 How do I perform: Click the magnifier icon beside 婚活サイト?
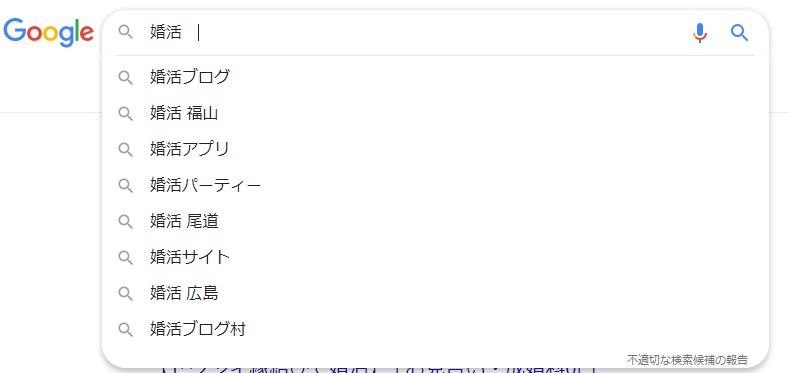(125, 258)
